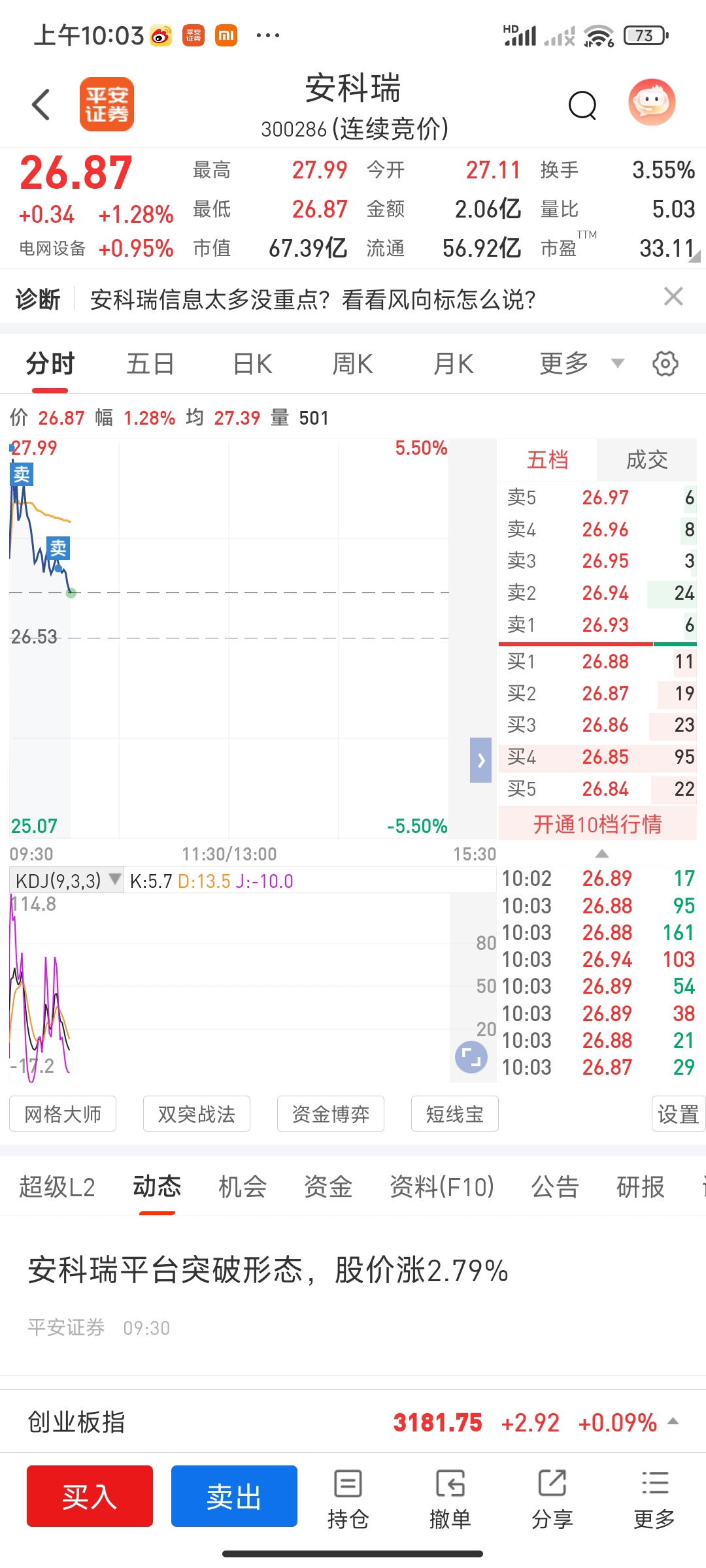Select 买1 price 26.88 row

598,661
